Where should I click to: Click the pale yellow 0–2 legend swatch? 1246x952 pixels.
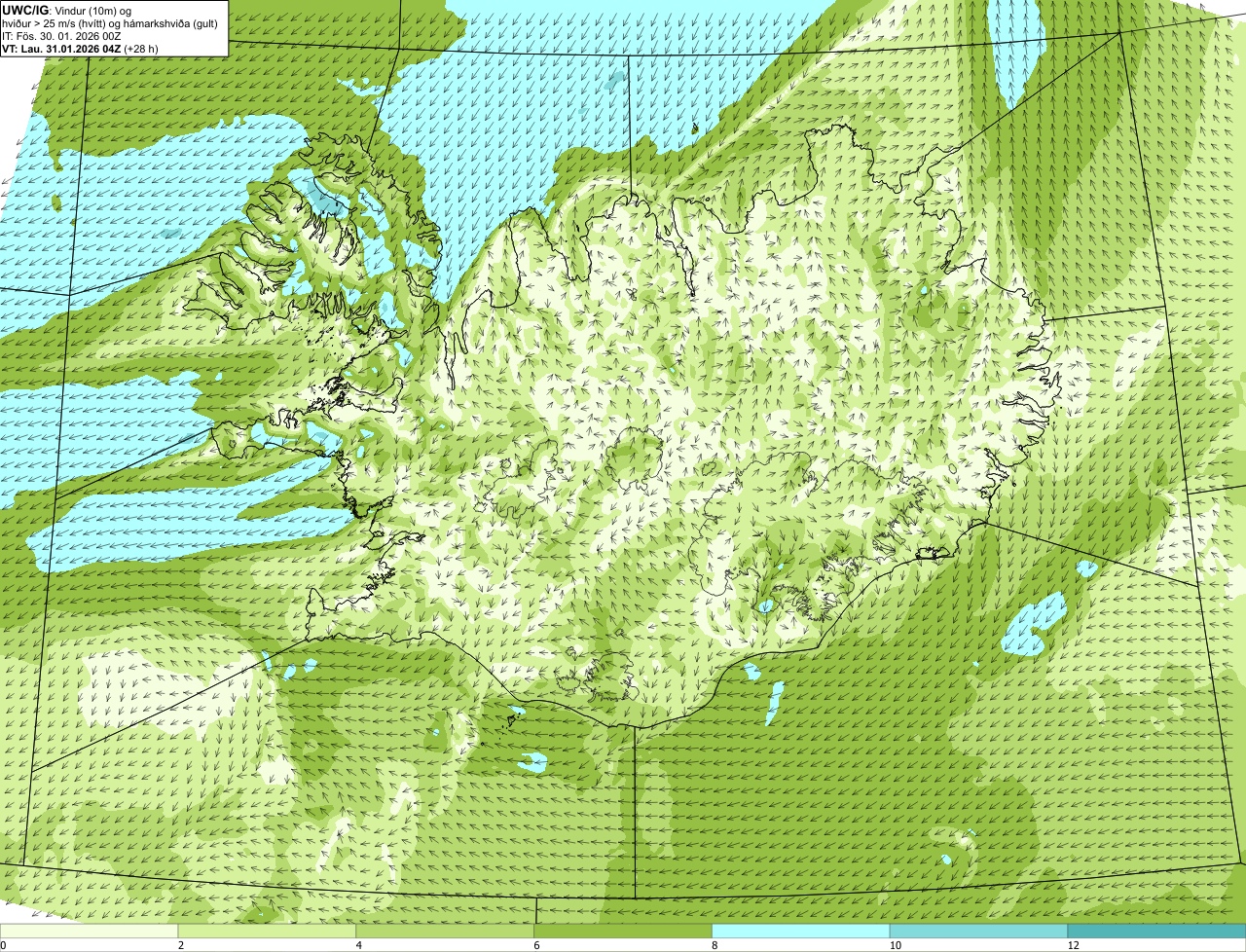pos(89,932)
